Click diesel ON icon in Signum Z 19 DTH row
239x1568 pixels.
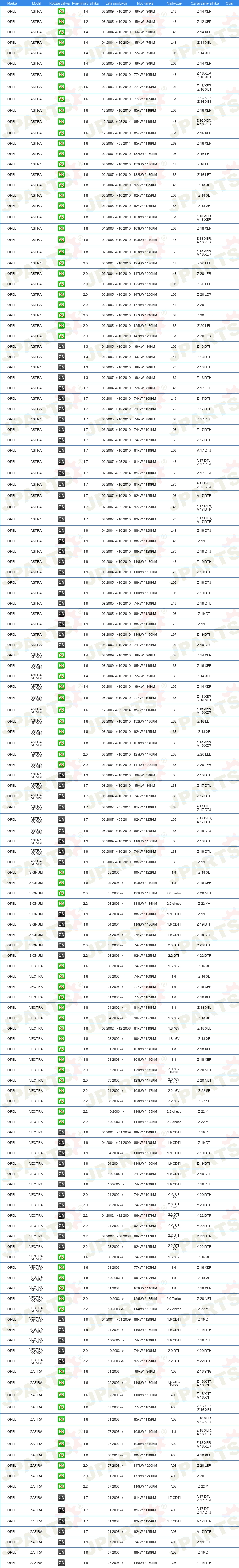(61, 924)
